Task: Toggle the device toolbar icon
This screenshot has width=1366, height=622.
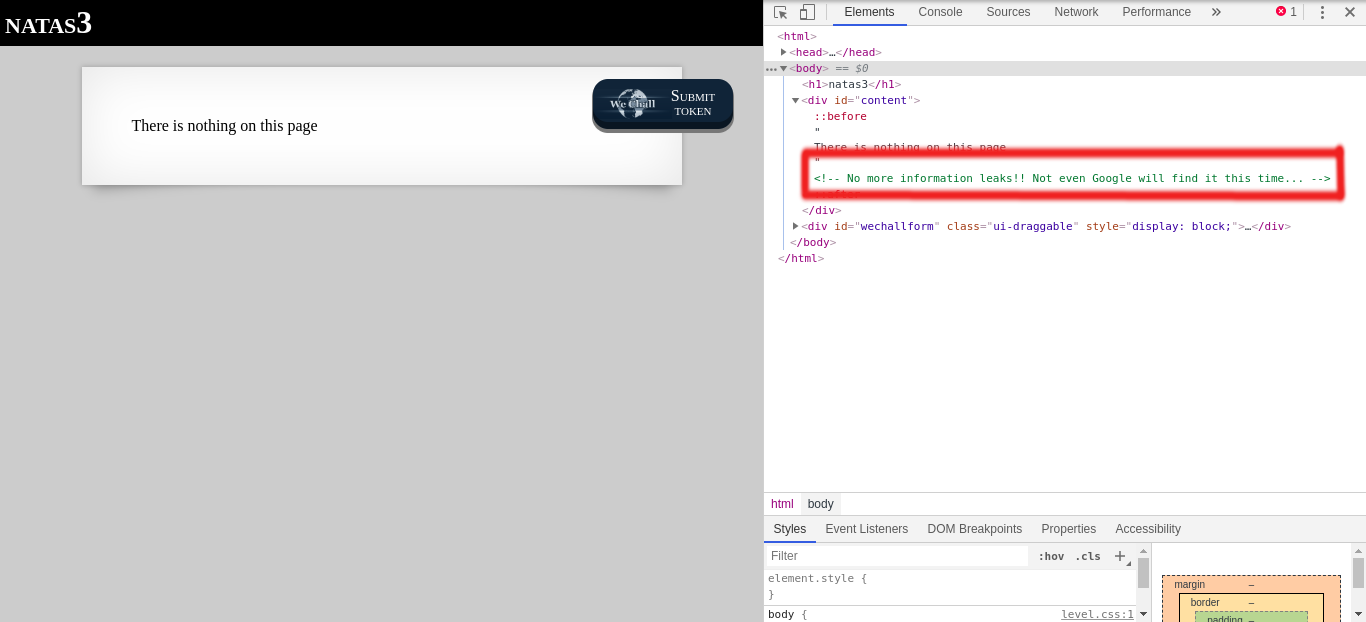Action: pyautogui.click(x=807, y=12)
